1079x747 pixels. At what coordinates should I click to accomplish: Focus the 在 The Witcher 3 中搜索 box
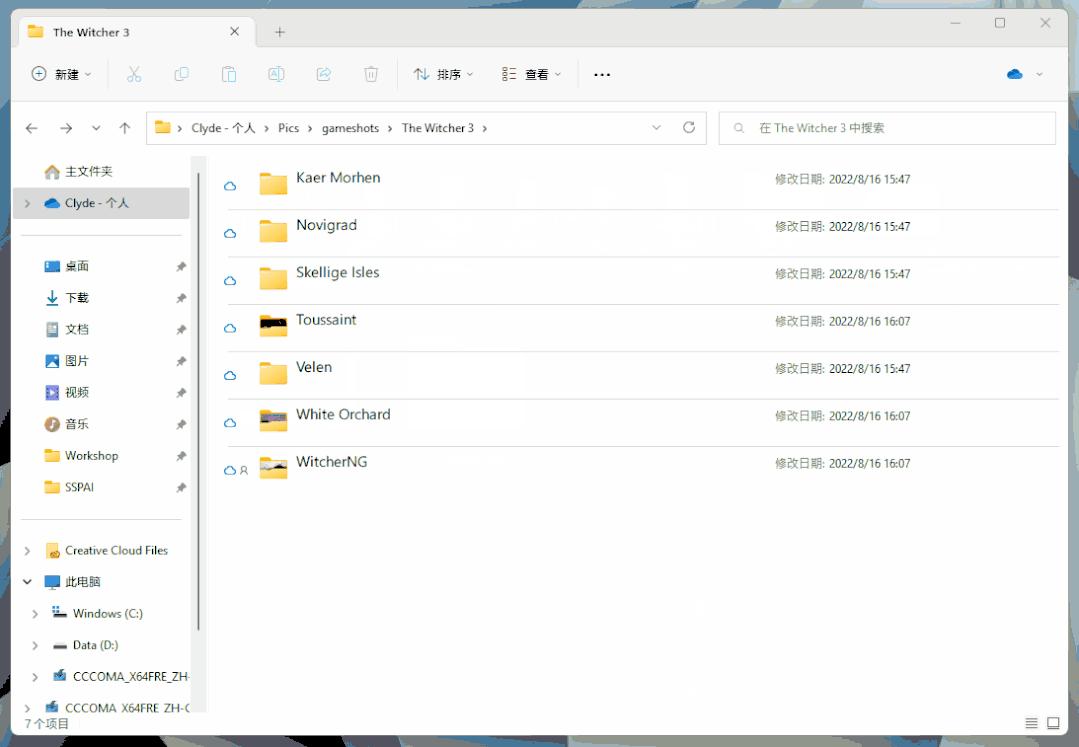coord(887,128)
